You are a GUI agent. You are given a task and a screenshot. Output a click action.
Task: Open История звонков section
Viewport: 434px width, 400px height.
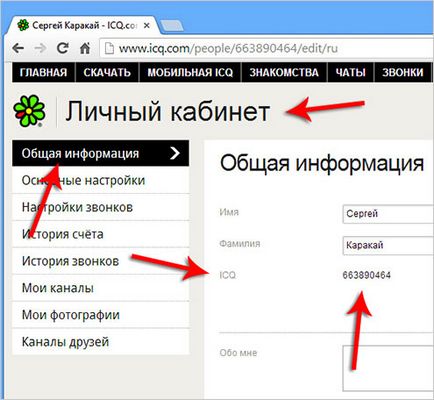tap(101, 261)
